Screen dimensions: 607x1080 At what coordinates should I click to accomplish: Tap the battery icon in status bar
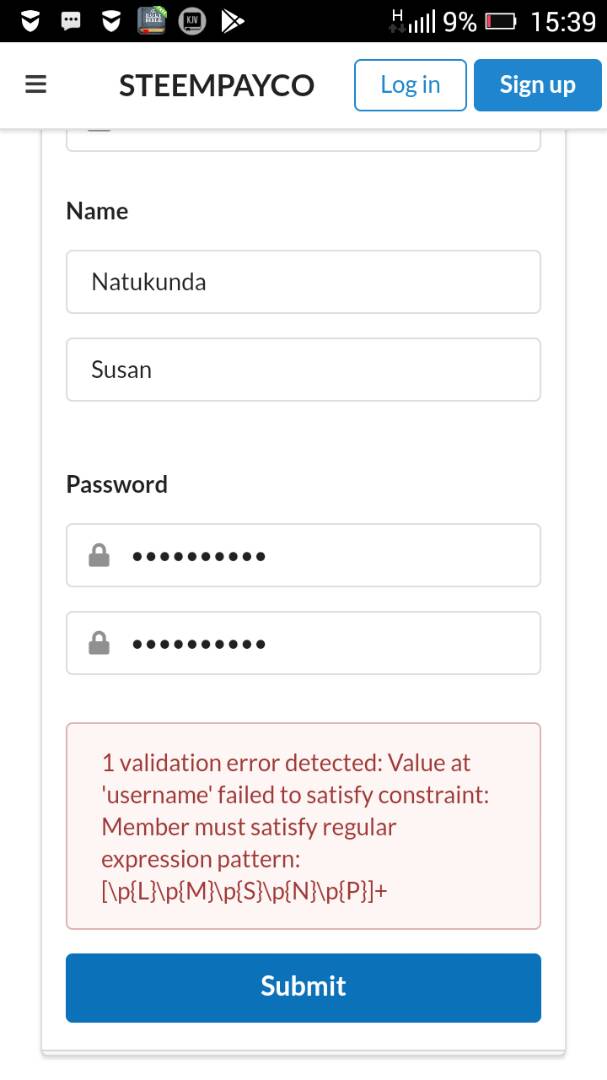[500, 21]
